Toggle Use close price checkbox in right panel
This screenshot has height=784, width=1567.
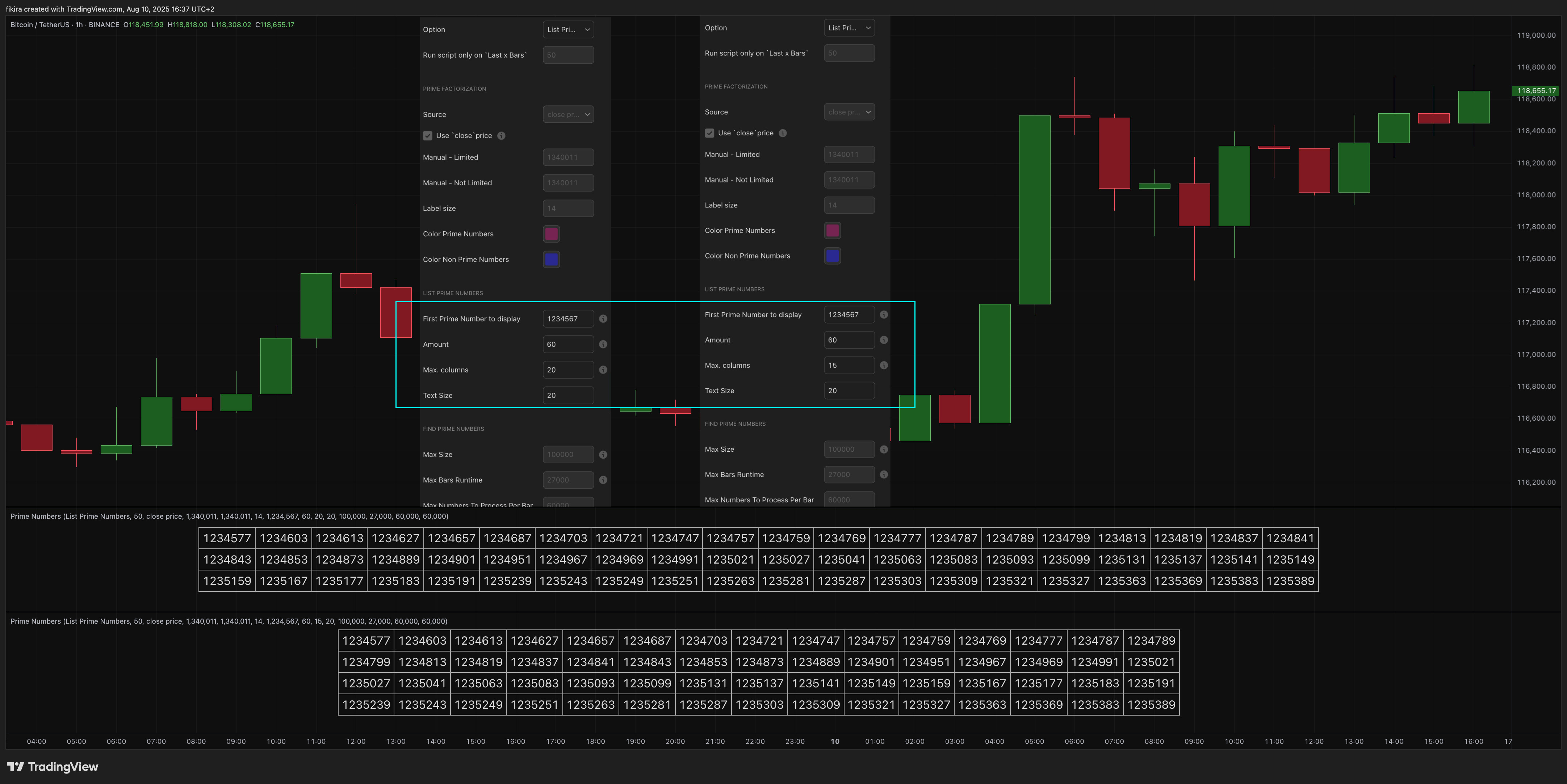click(x=709, y=133)
